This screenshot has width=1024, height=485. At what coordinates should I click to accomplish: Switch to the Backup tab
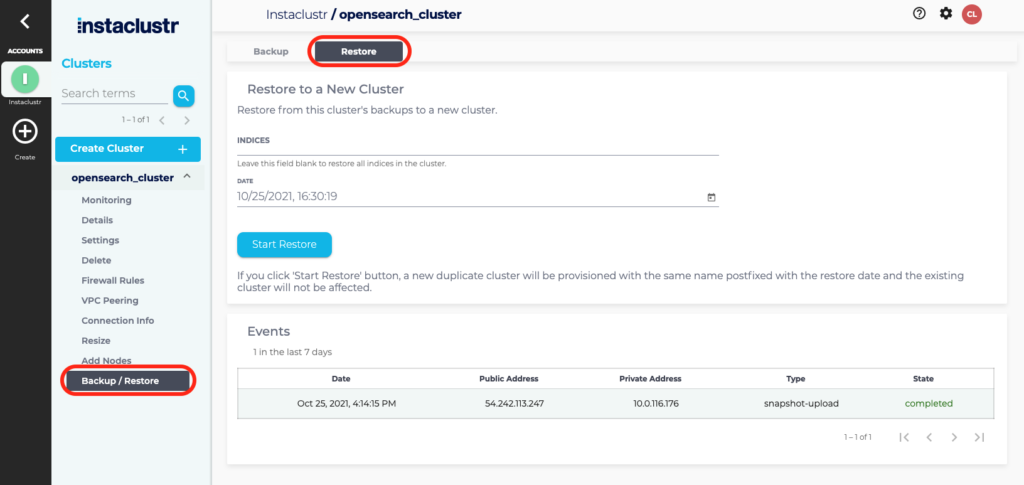[x=270, y=51]
